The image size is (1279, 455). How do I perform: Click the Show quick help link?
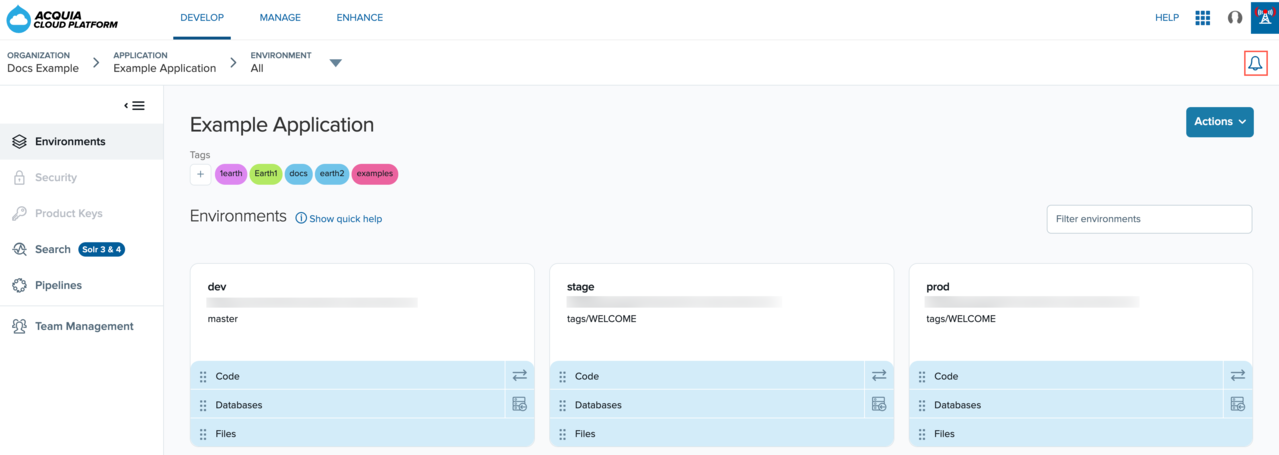tap(345, 219)
